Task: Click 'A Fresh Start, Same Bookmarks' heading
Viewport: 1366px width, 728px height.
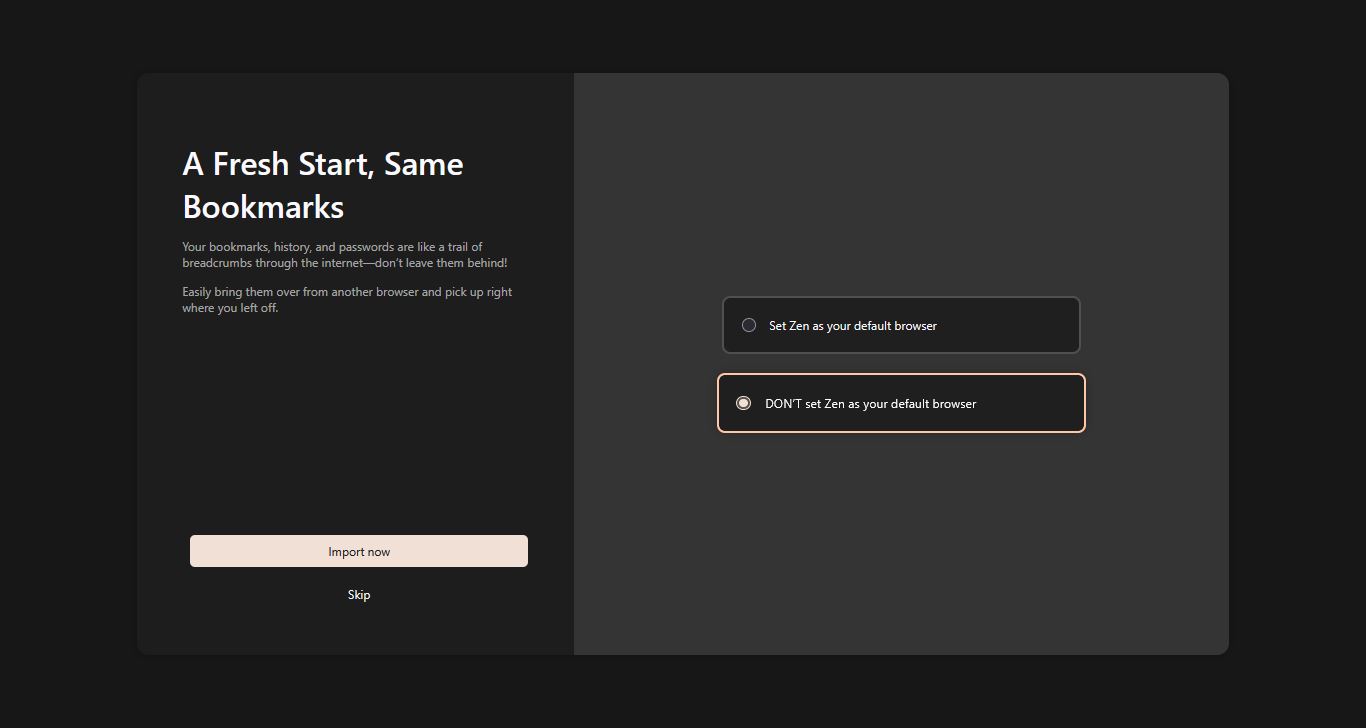Action: [x=323, y=185]
